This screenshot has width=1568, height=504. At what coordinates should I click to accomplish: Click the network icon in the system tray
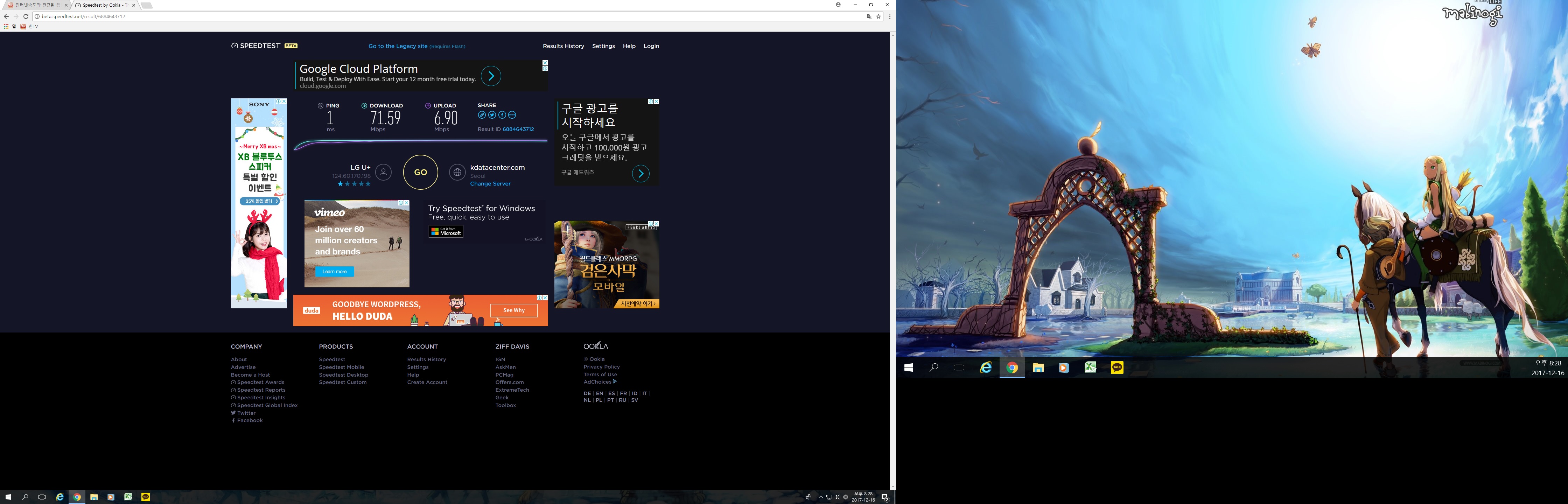point(828,497)
